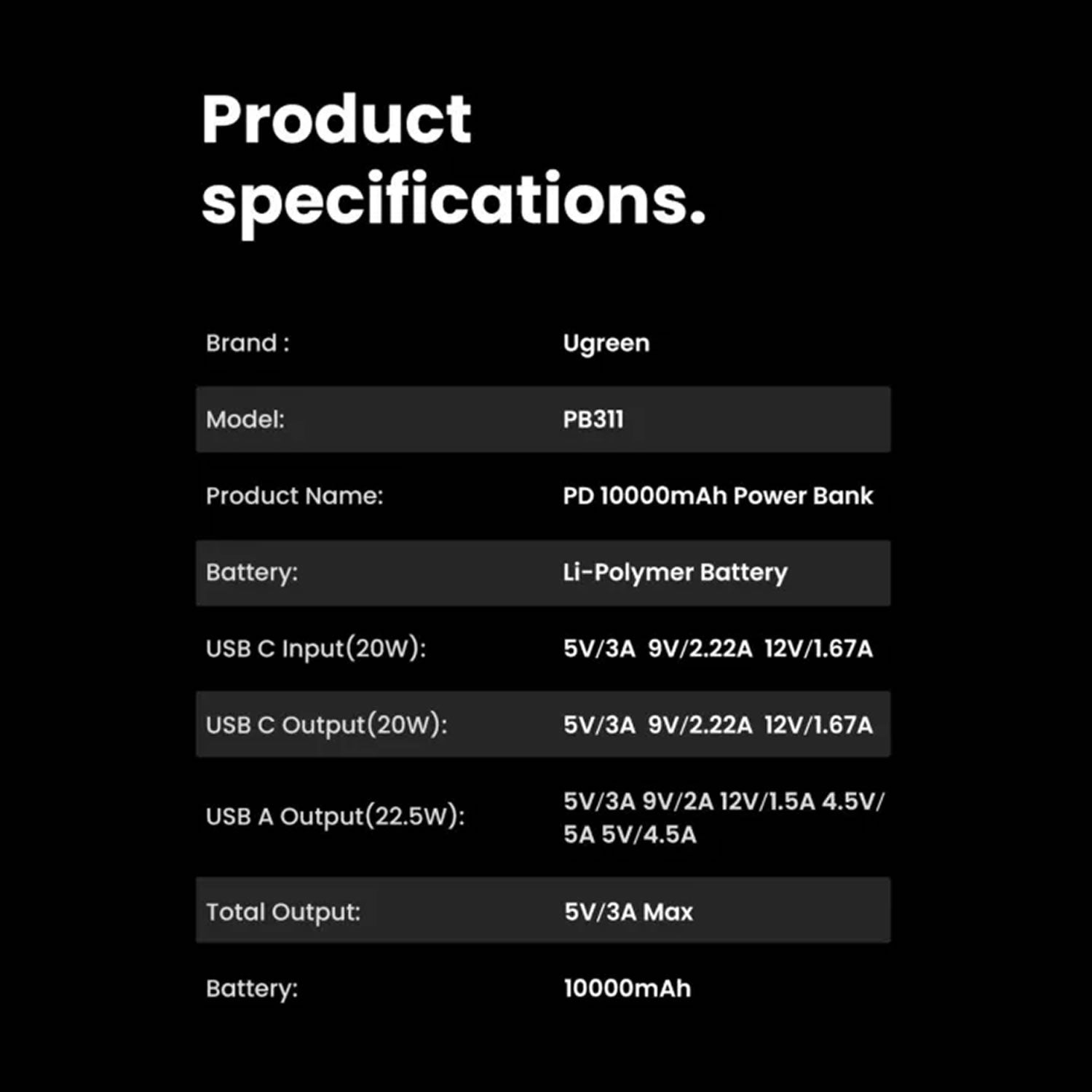Image resolution: width=1092 pixels, height=1092 pixels.
Task: Select the voltage values in USB C Output row
Action: 717,725
